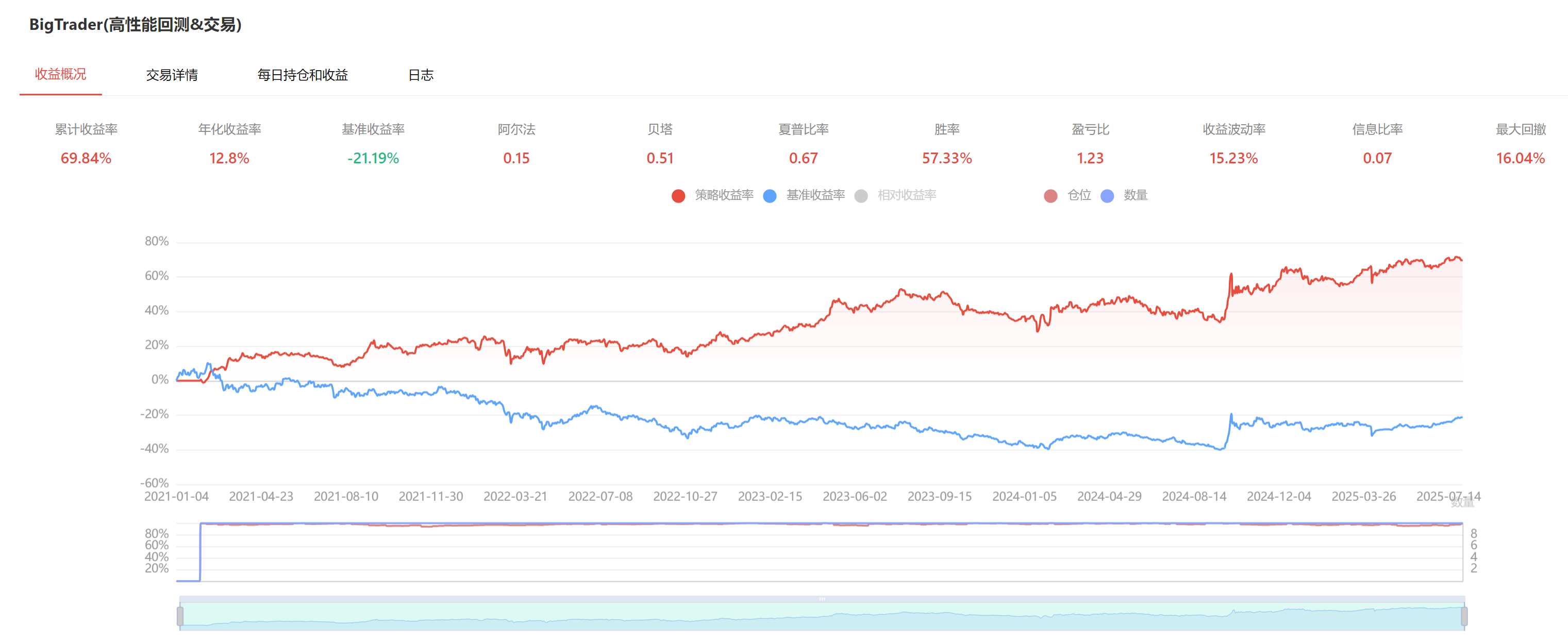Hide the 基准收益率 series label

click(x=815, y=195)
